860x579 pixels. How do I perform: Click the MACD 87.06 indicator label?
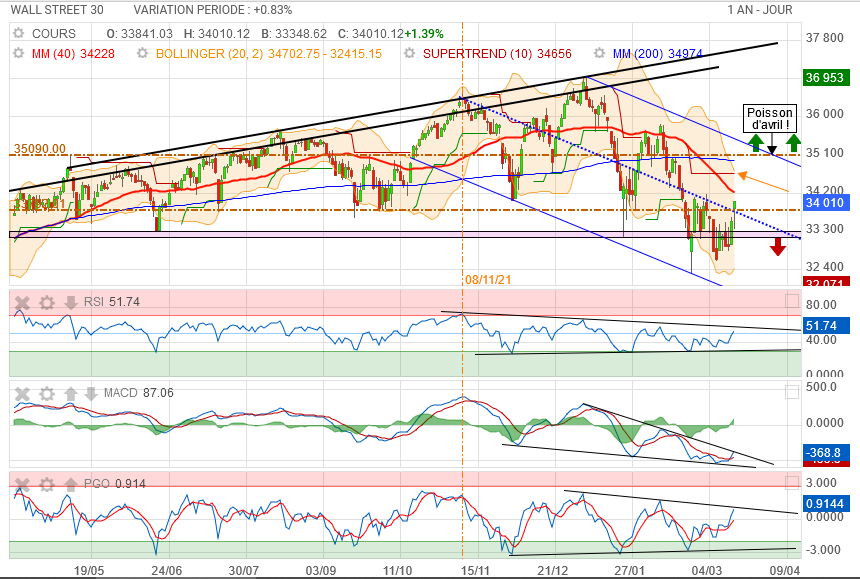138,393
